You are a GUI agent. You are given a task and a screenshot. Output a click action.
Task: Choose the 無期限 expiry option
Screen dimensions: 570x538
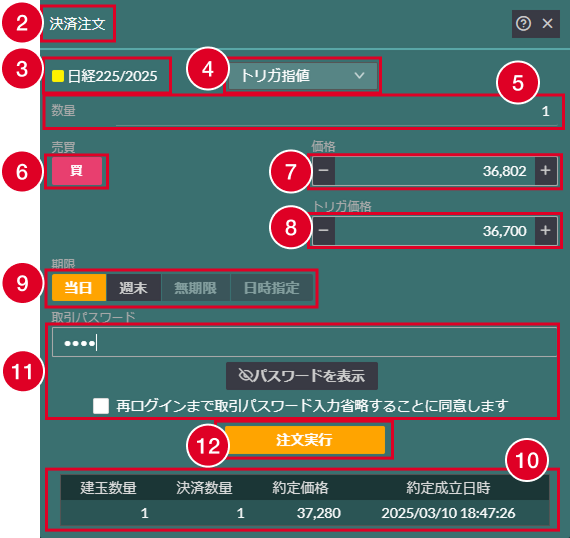(x=196, y=288)
